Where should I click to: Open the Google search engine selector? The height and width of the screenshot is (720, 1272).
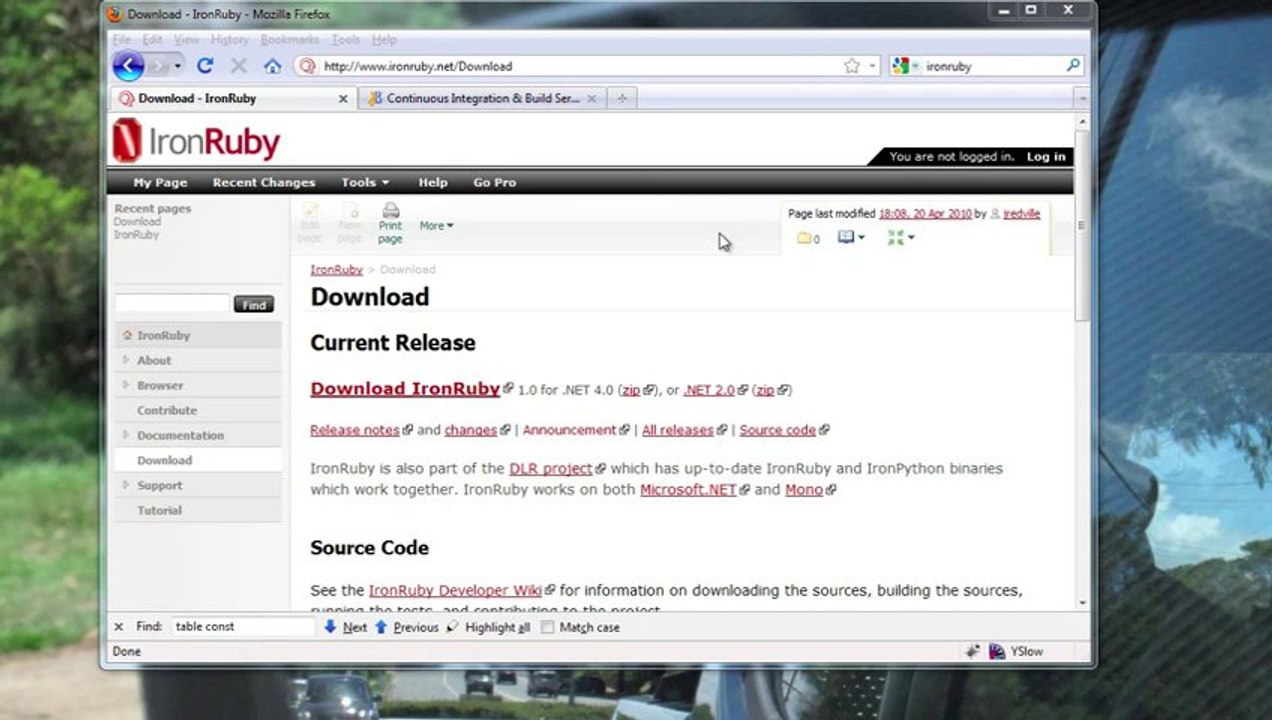[904, 66]
